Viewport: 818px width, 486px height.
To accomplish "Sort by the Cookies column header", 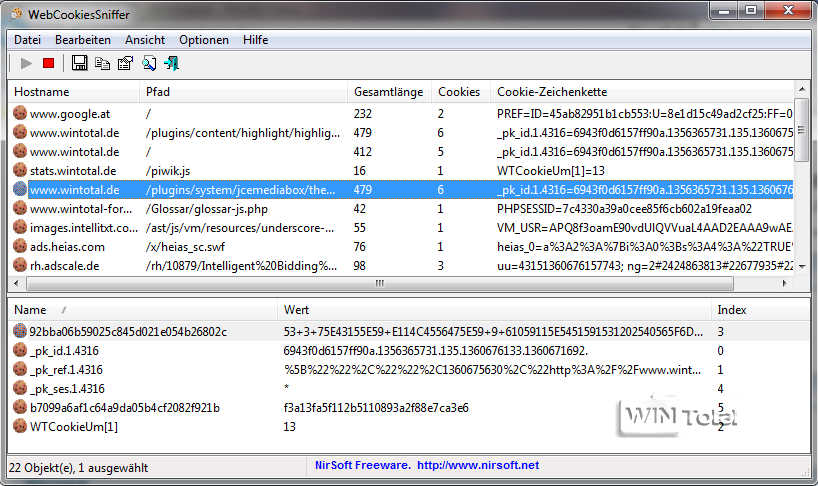I will (460, 92).
